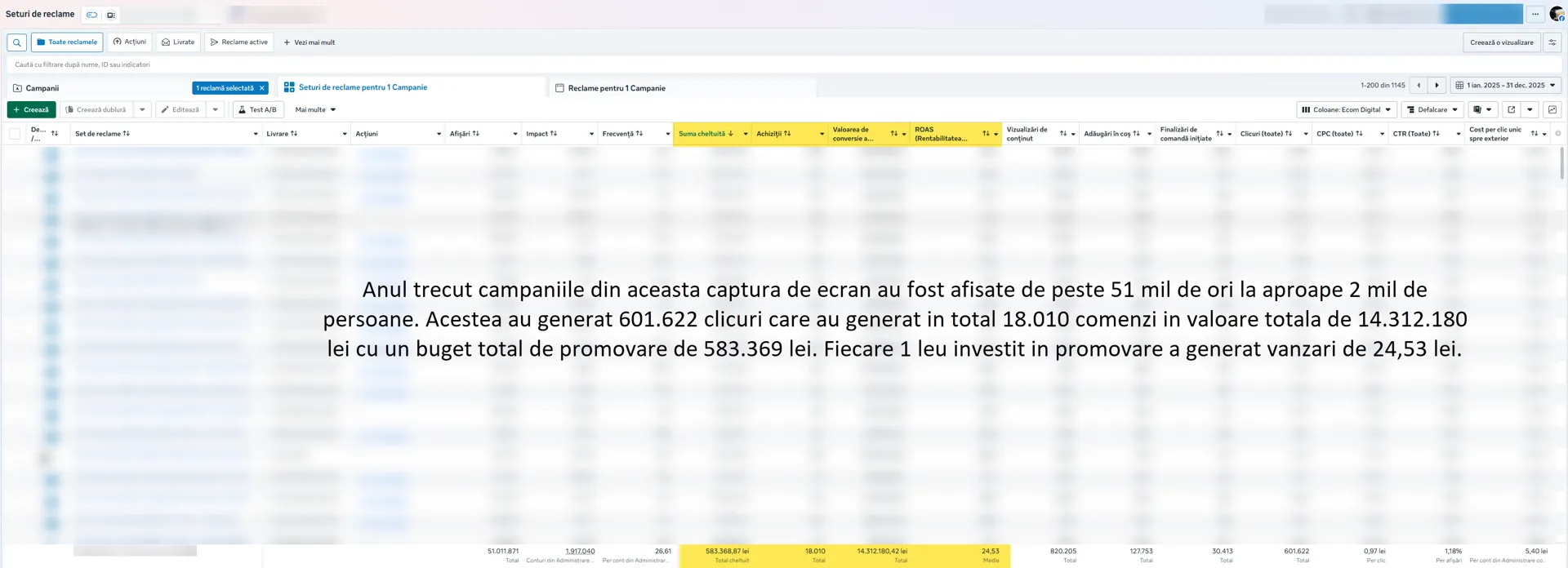Expand the Coloane: Ecom Digital dropdown
The height and width of the screenshot is (568, 1568).
[x=1346, y=109]
